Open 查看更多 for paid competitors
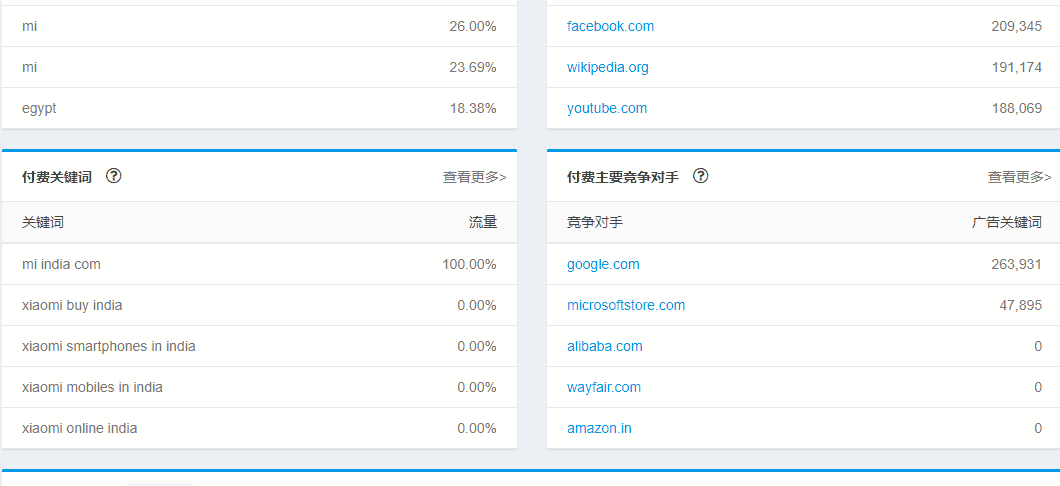This screenshot has width=1060, height=486. coord(1019,177)
